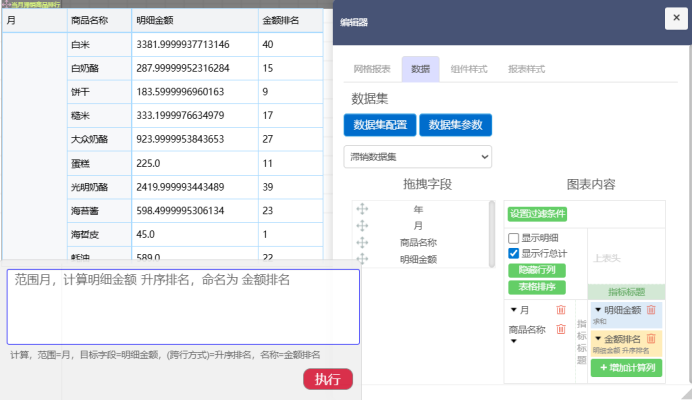Screen dimensions: 692x400
Task: Open 设置过滤条件 filter settings
Action: (537, 214)
